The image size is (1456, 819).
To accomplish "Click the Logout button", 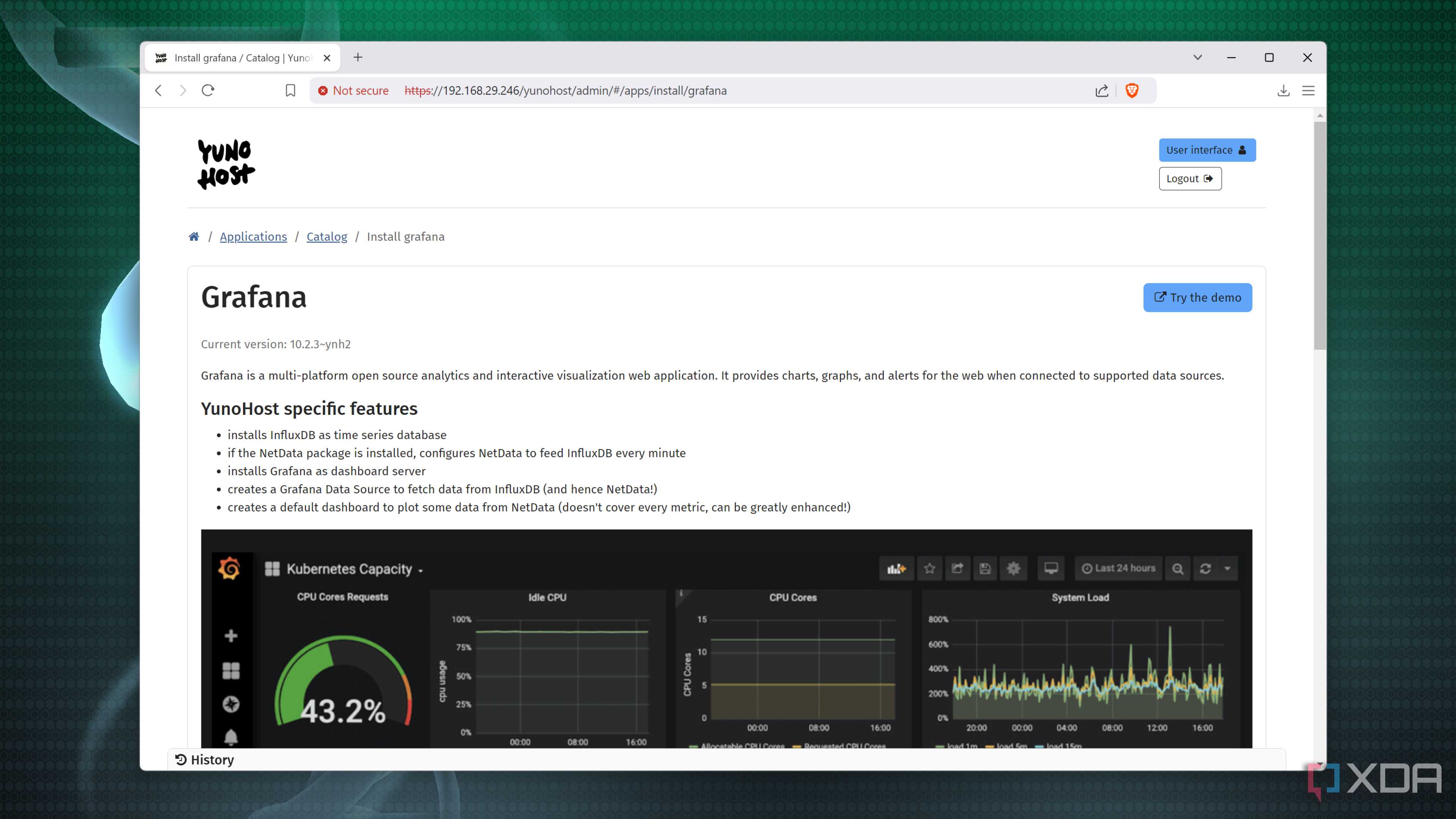I will 1190,179.
